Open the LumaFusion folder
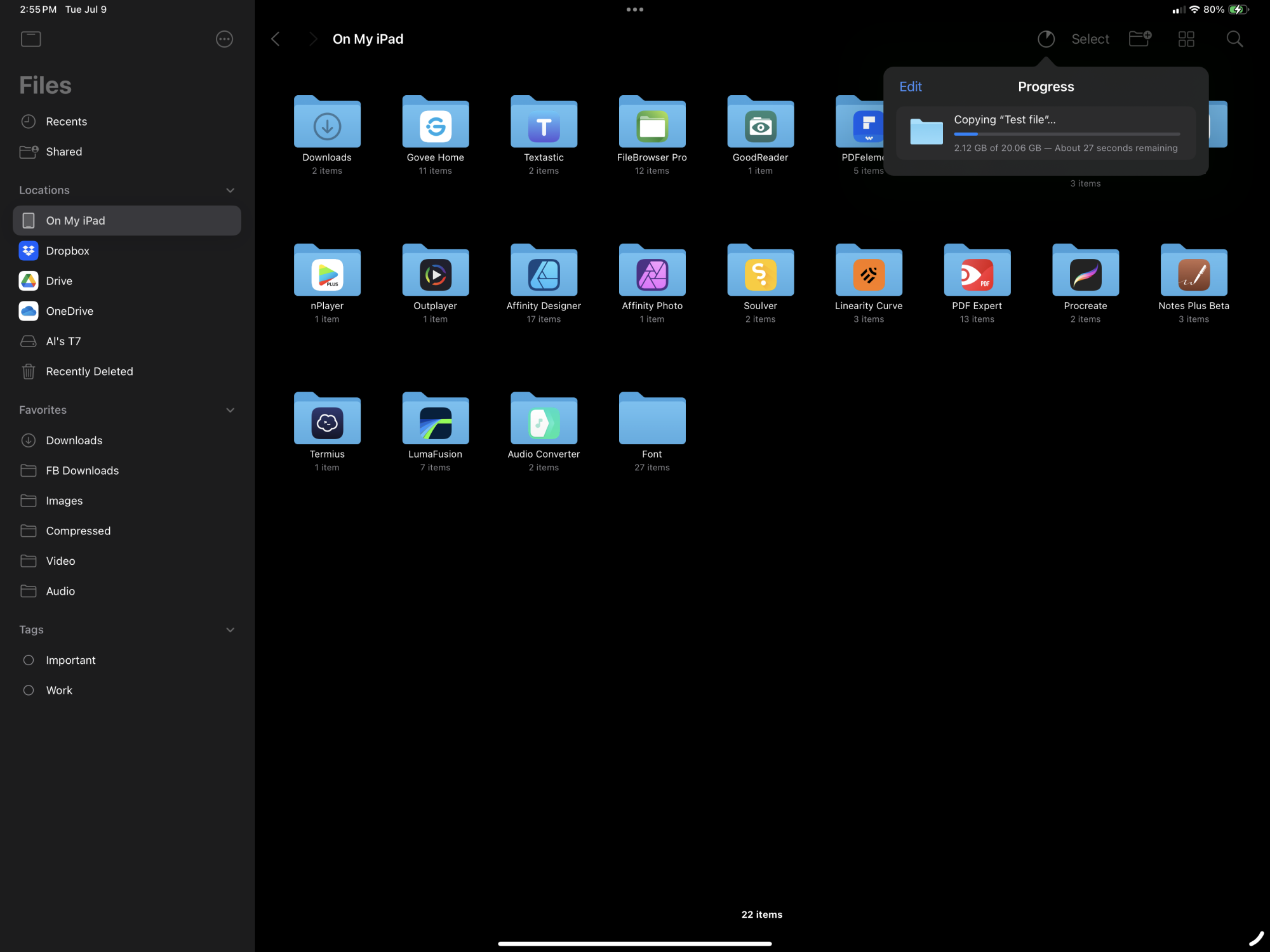Screen dimensions: 1270x952 click(x=435, y=421)
